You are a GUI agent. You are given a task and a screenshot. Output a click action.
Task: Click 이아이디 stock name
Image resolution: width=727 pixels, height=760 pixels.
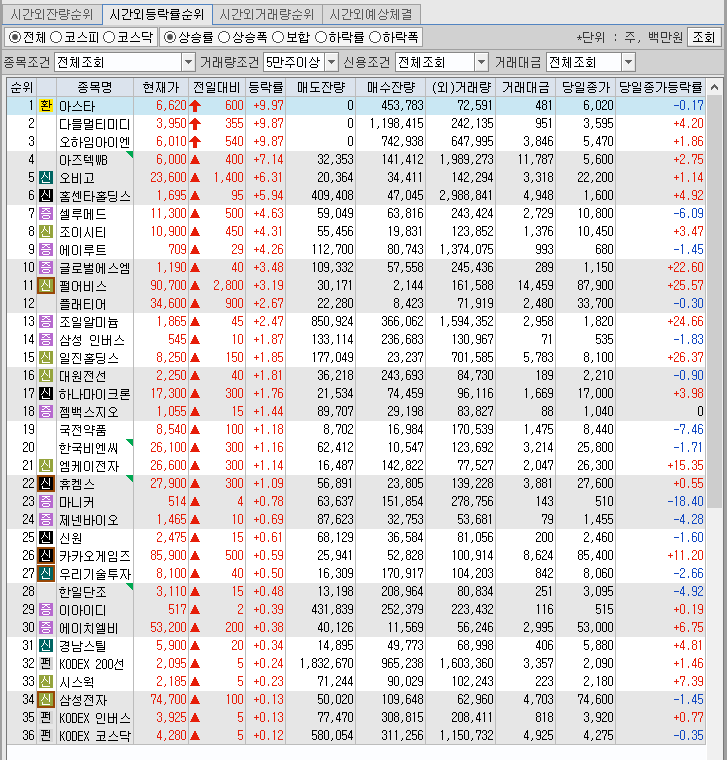[x=82, y=610]
